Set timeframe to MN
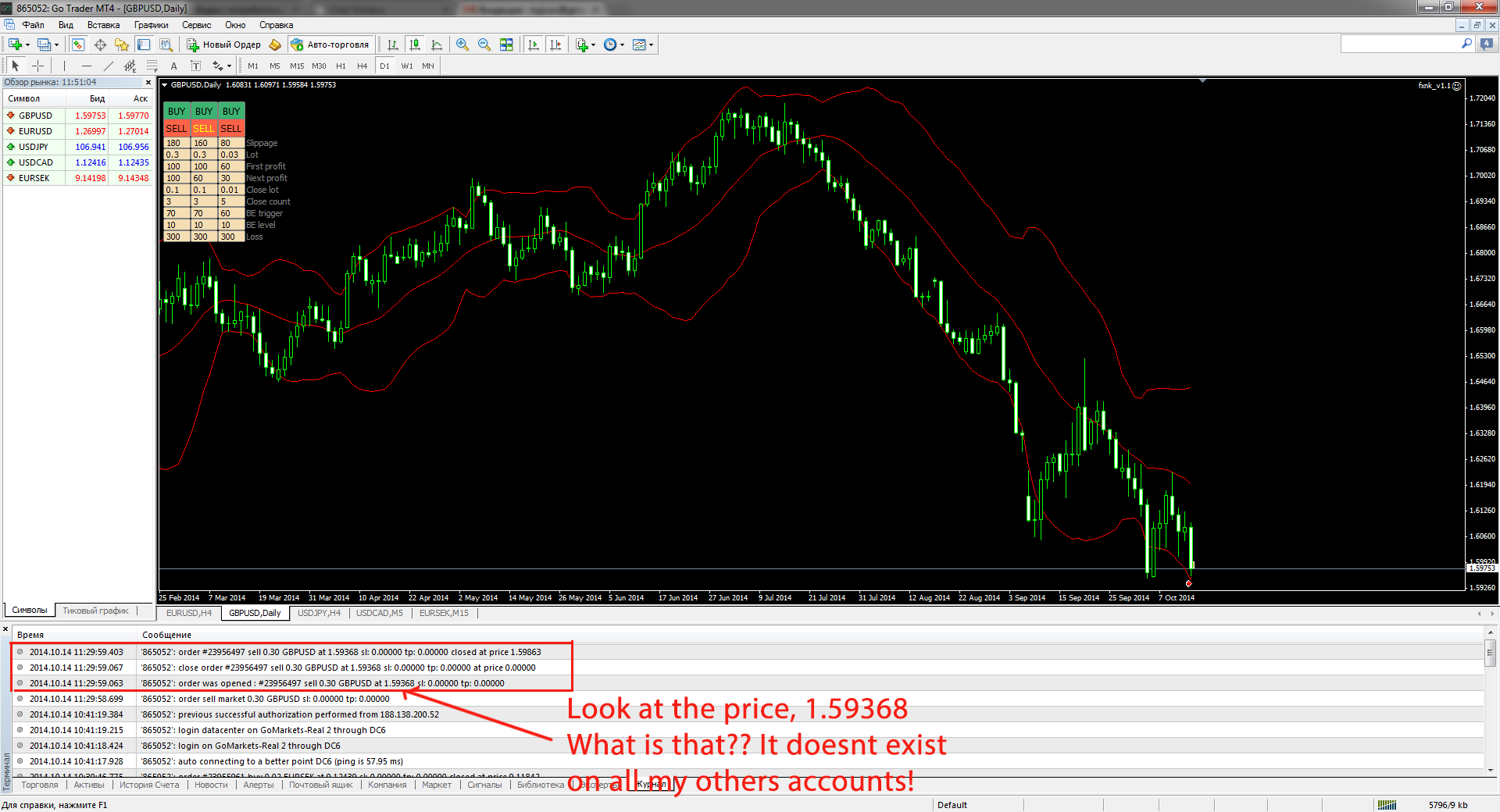 coord(428,66)
